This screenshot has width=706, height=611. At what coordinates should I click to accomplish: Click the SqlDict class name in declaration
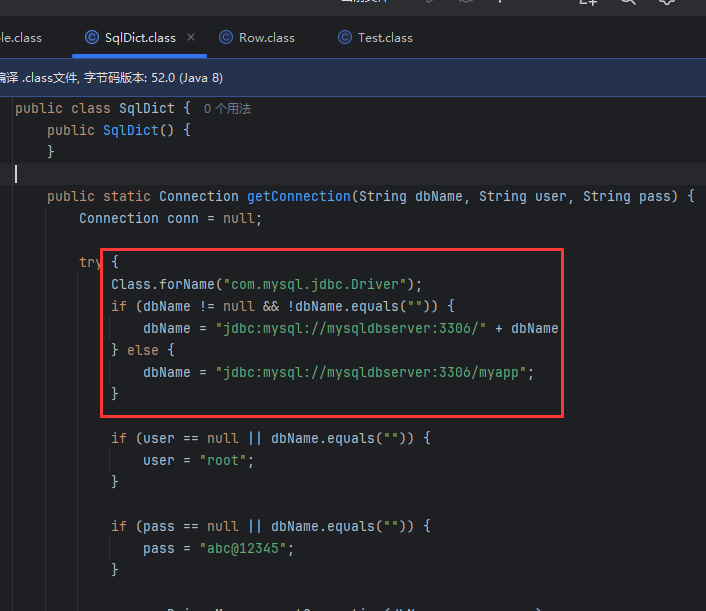(x=146, y=108)
